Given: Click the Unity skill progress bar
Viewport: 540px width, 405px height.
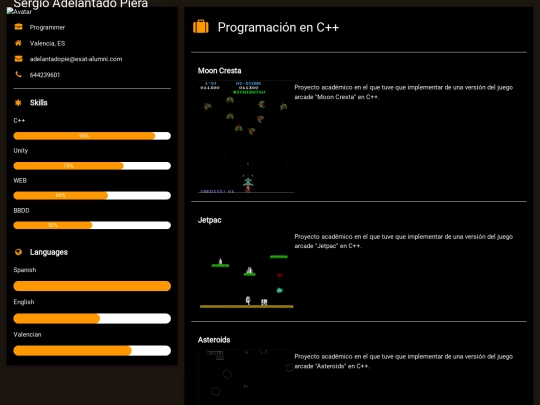Looking at the screenshot, I should pos(92,166).
